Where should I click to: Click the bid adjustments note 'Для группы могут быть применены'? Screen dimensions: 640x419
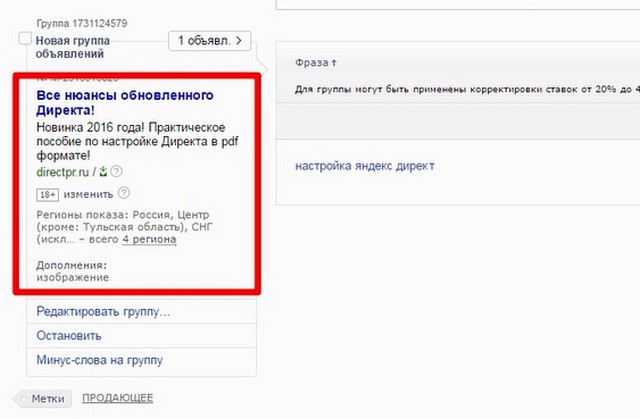click(x=467, y=89)
